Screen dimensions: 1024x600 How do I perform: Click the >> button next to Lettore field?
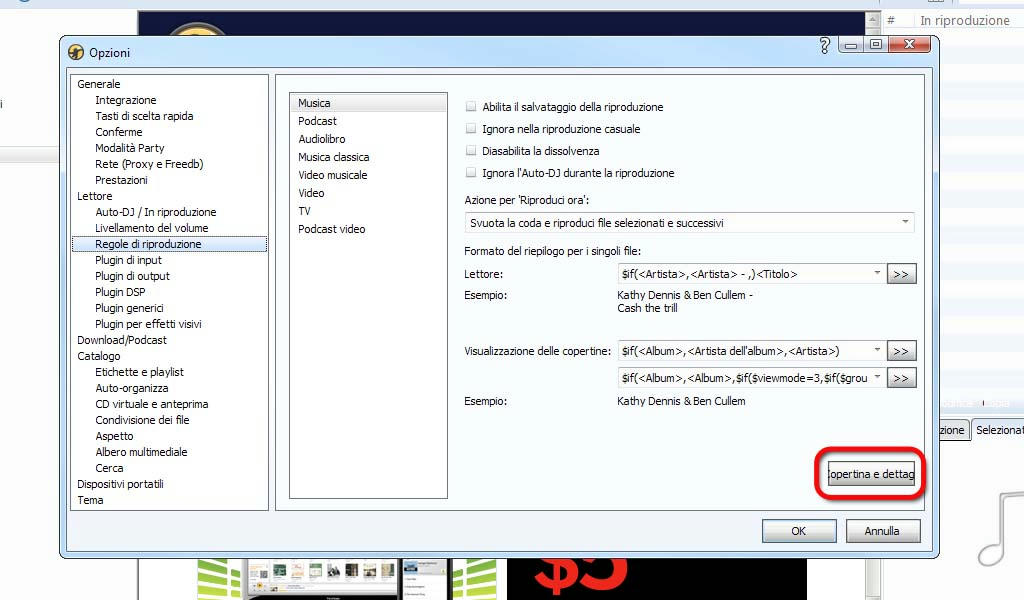pyautogui.click(x=901, y=274)
